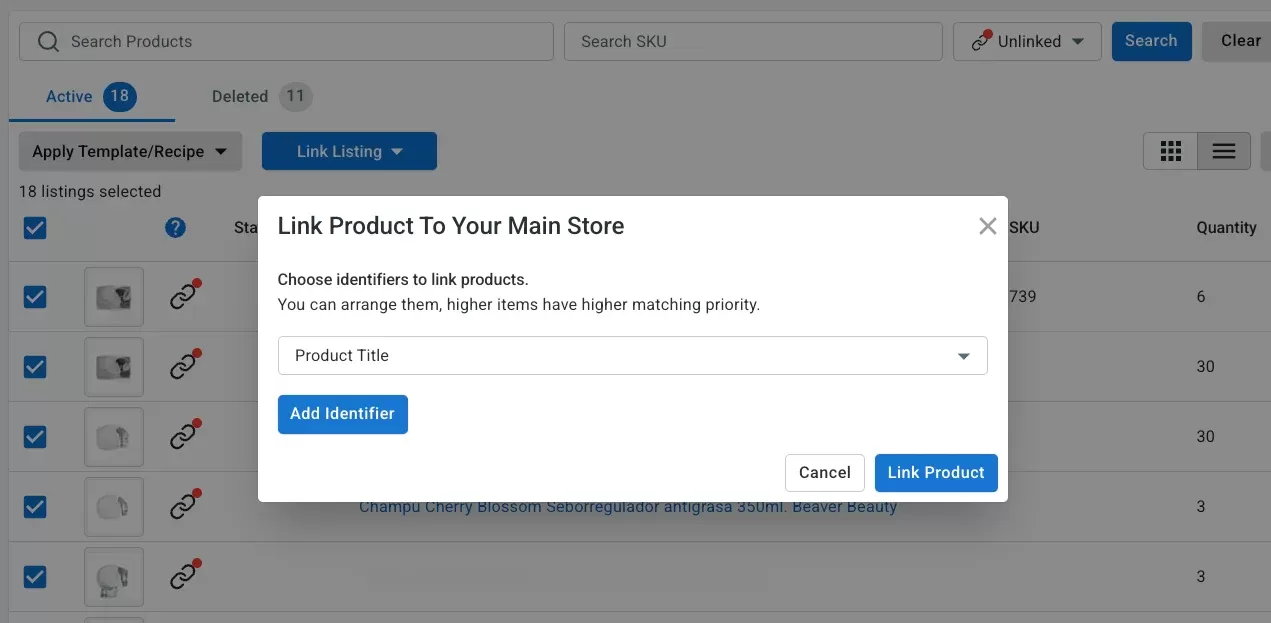1271x623 pixels.
Task: Click the link icon on the Champu Cherry Blossom row
Action: pyautogui.click(x=184, y=507)
